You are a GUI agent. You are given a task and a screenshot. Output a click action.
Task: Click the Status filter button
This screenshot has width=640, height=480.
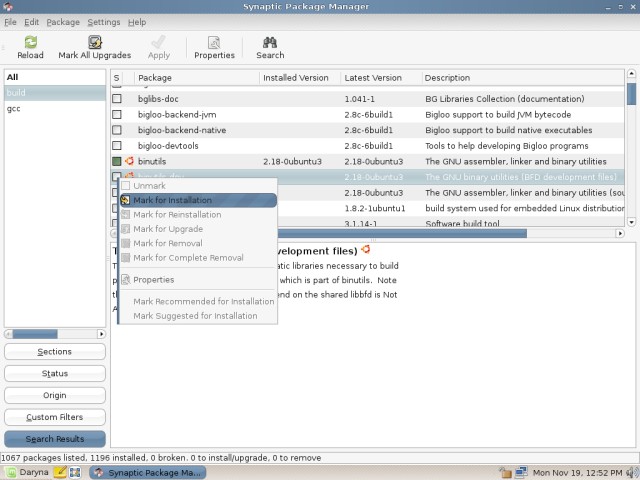(55, 373)
